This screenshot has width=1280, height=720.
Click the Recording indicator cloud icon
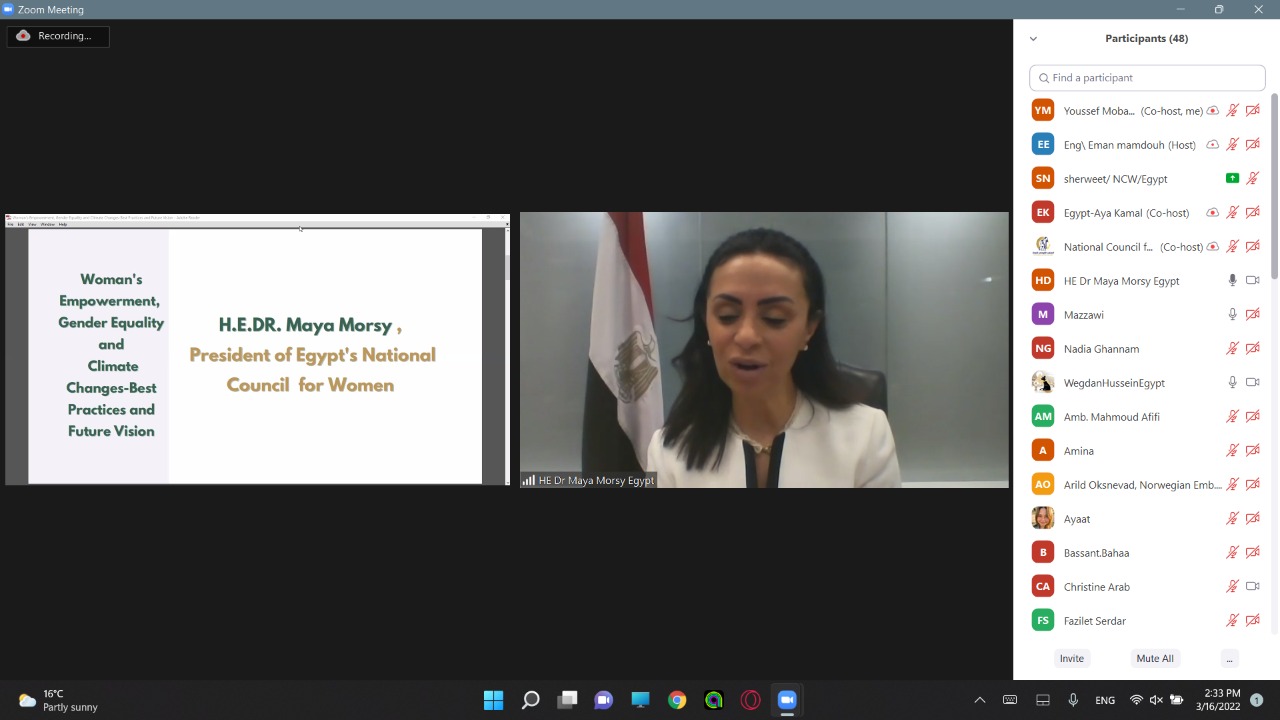[x=23, y=36]
